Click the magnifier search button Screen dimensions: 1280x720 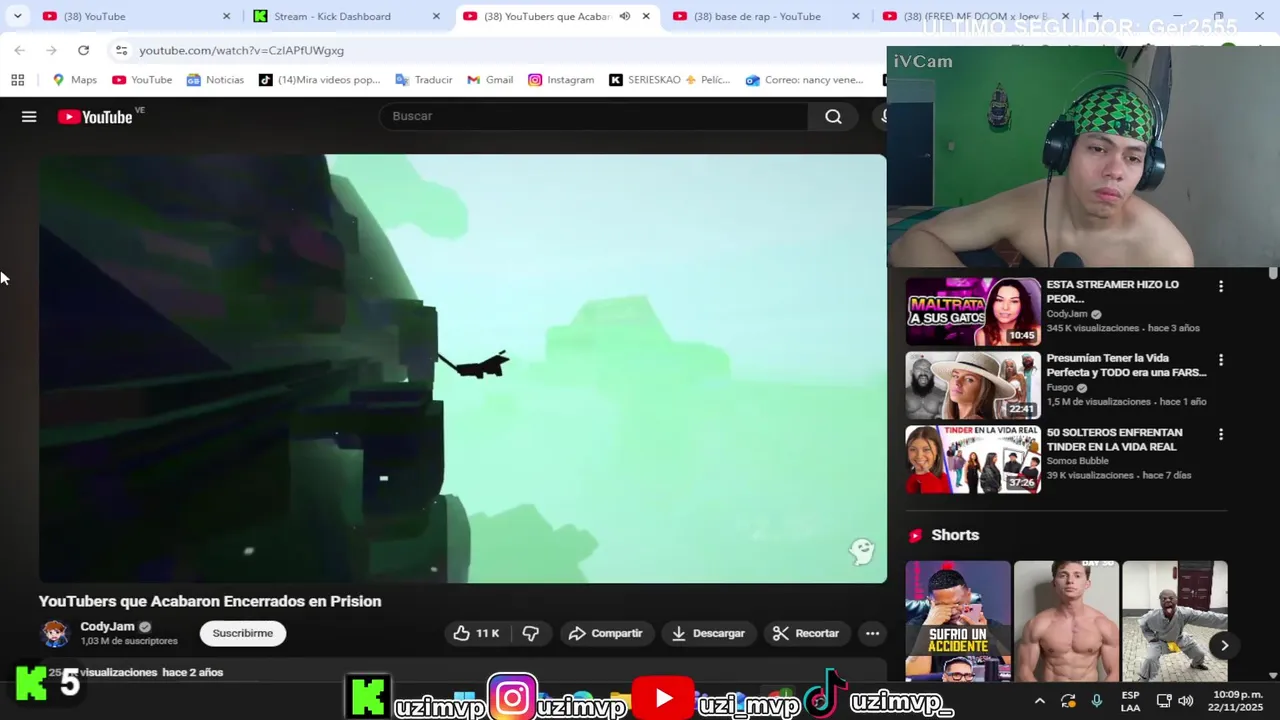pos(833,116)
